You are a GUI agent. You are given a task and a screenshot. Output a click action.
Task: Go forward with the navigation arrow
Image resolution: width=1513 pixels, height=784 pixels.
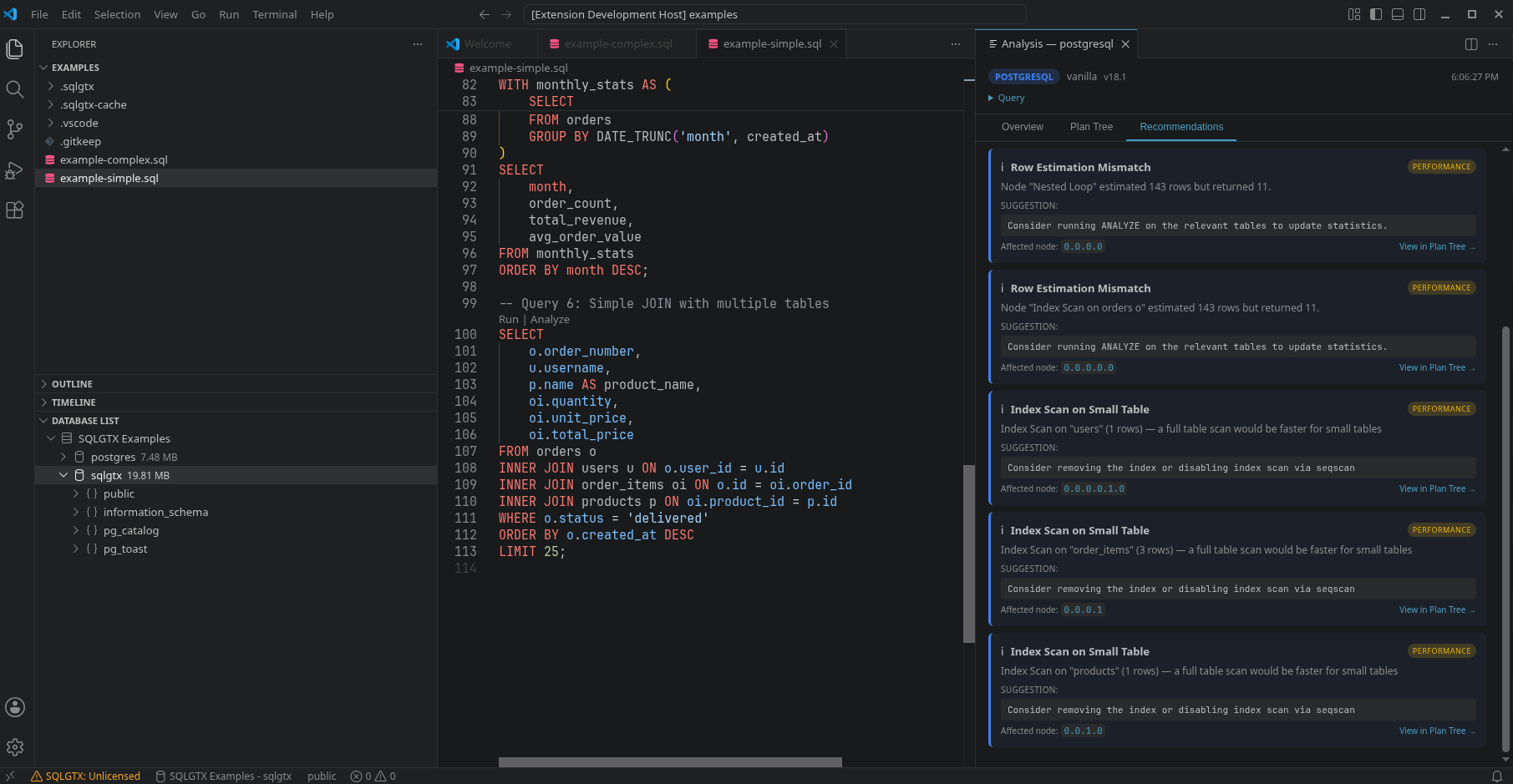coord(506,14)
